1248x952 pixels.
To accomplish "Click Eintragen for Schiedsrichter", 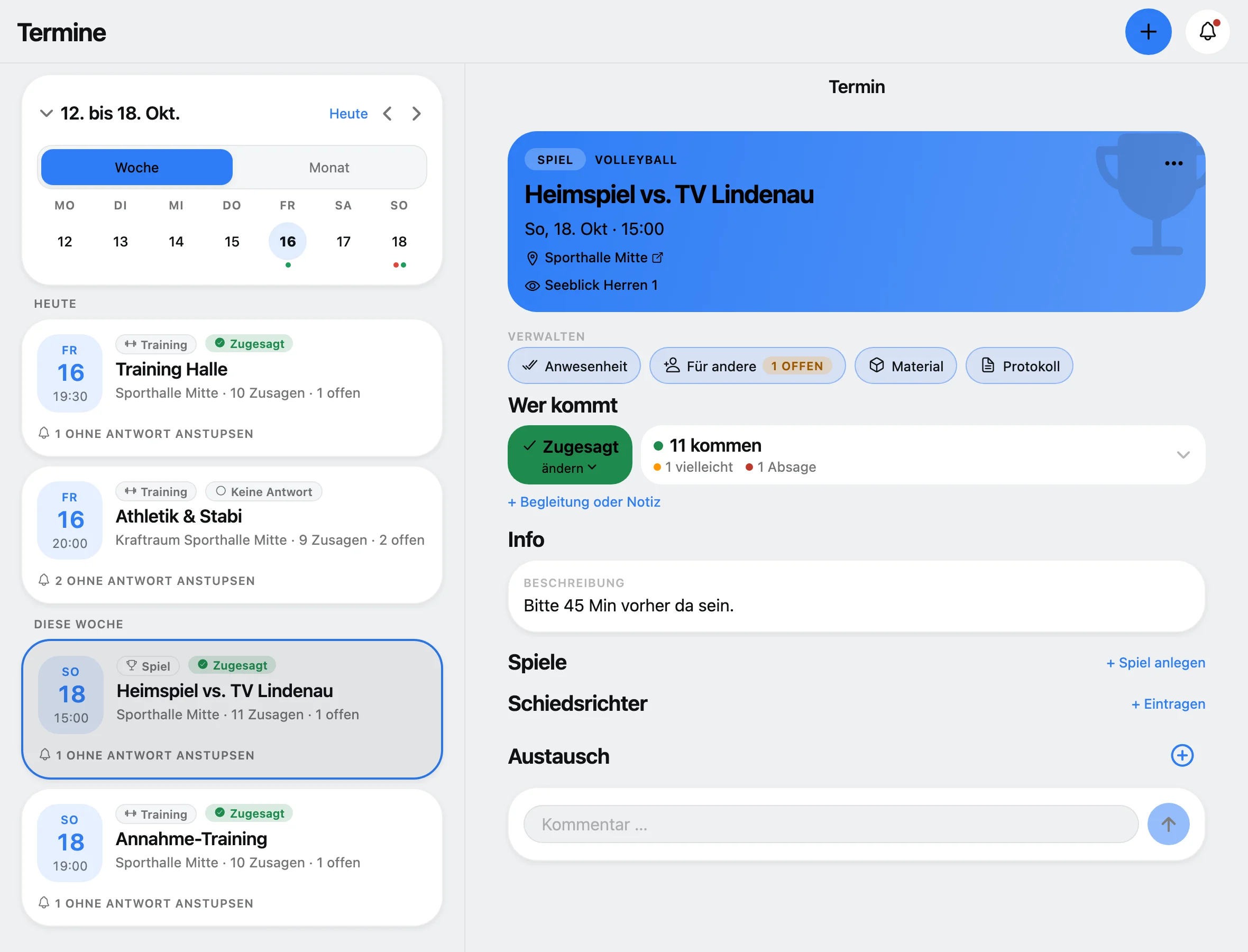I will 1168,704.
